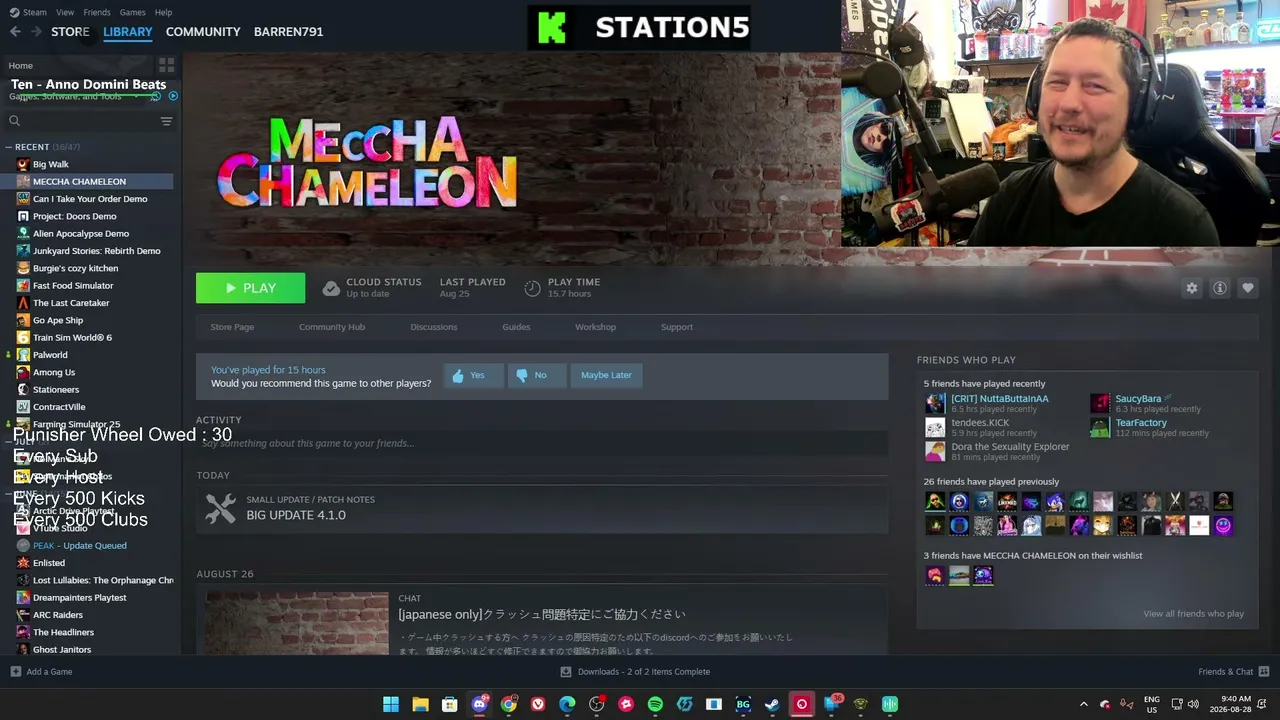
Task: Open the Community Hub link
Action: click(x=332, y=327)
